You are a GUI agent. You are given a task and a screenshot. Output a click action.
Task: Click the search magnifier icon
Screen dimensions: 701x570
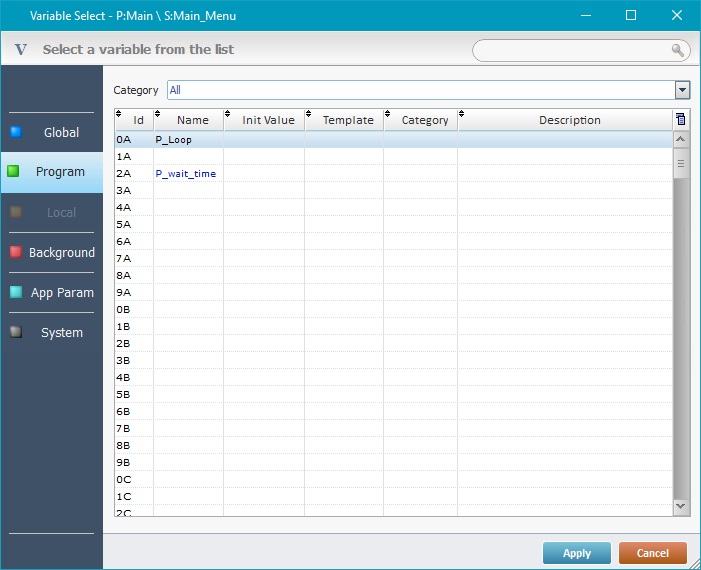click(678, 50)
